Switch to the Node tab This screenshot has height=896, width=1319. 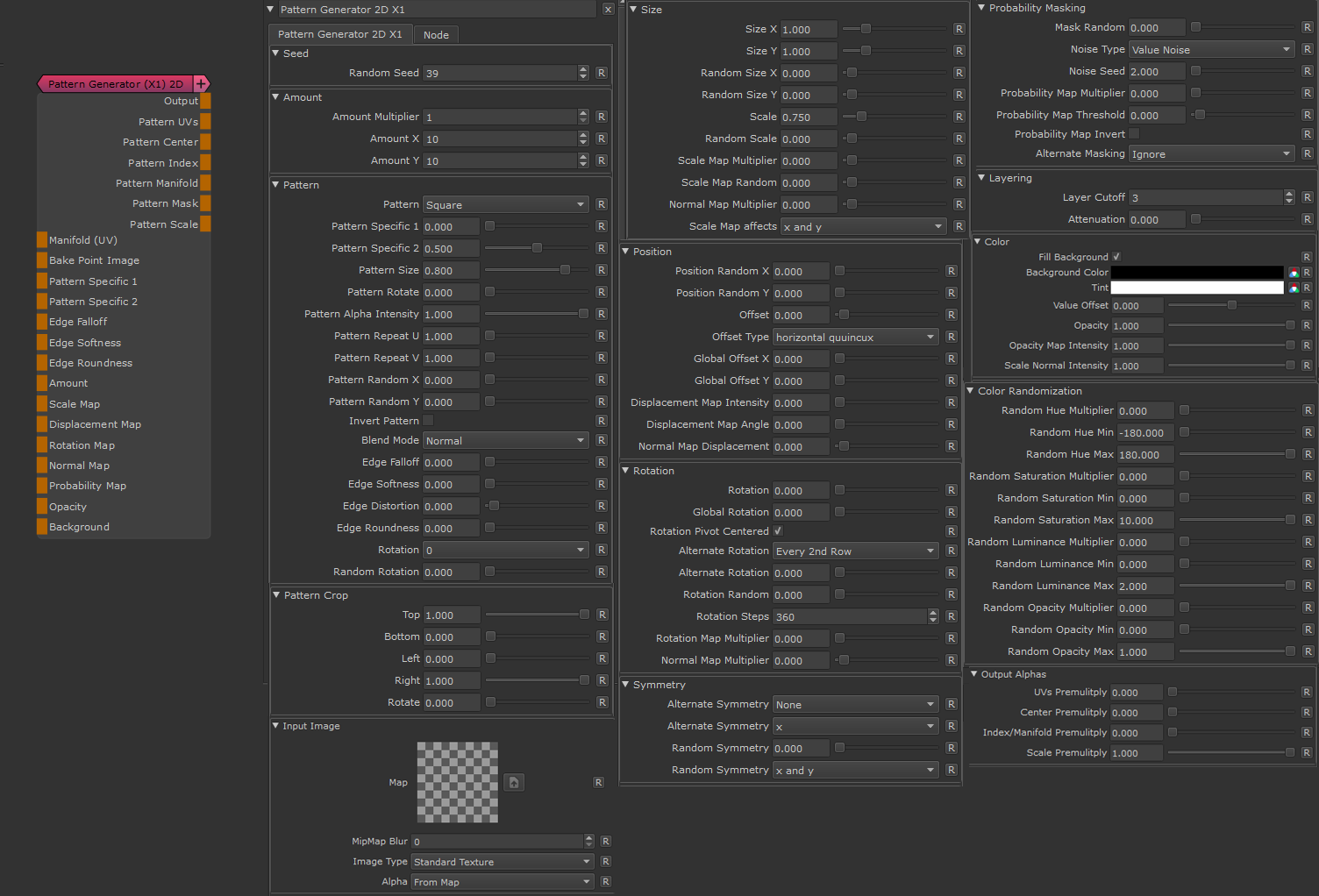pos(436,35)
